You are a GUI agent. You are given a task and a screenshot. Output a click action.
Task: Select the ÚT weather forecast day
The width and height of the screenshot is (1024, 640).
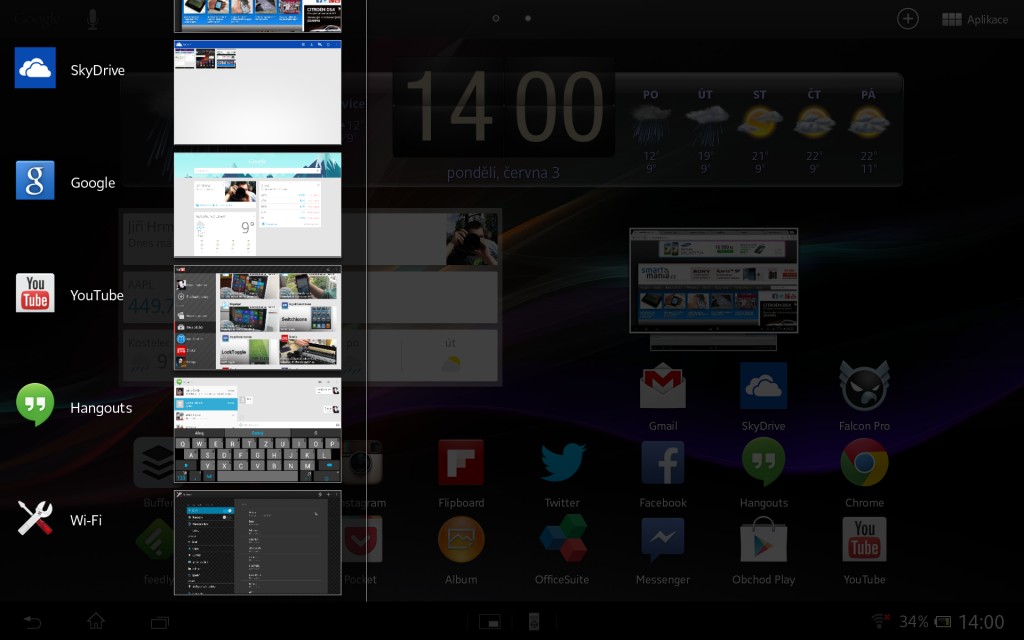[x=705, y=131]
